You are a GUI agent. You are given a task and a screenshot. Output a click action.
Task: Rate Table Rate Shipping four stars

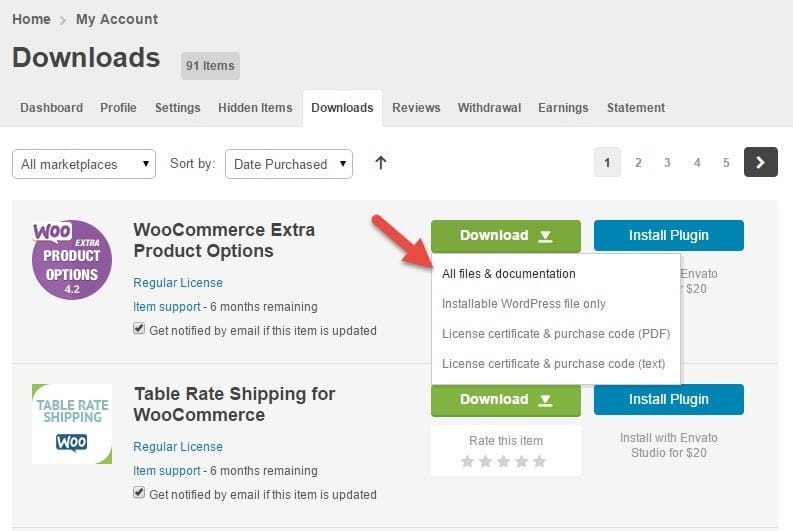coord(521,461)
